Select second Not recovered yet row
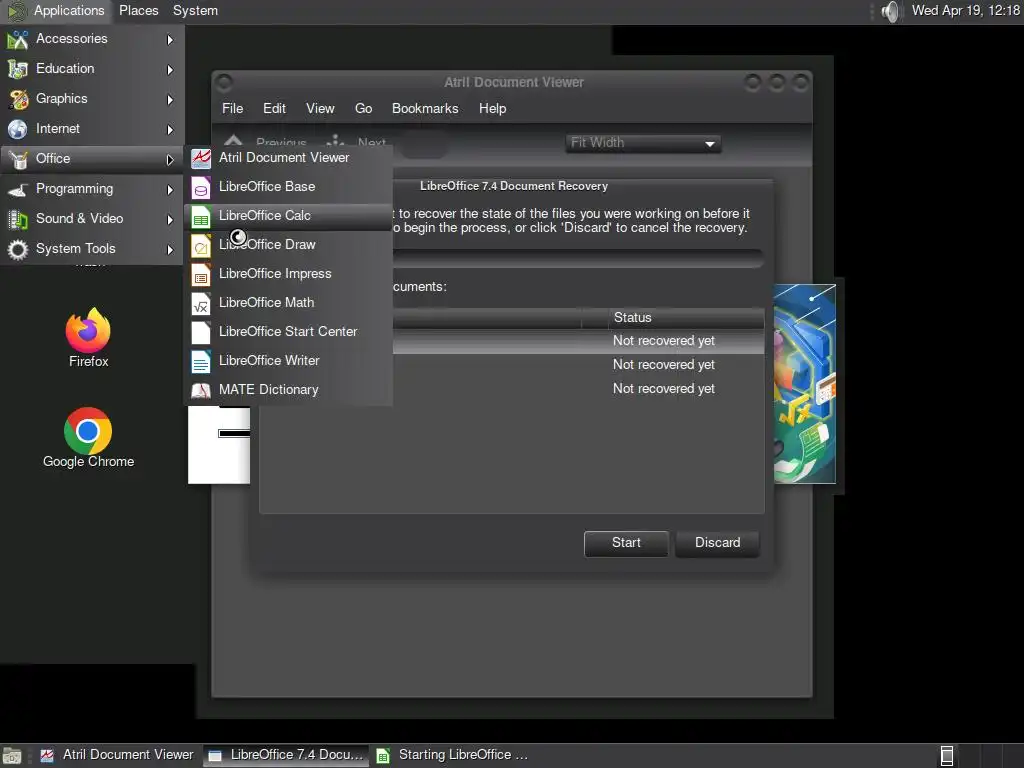This screenshot has width=1024, height=768. 578,365
